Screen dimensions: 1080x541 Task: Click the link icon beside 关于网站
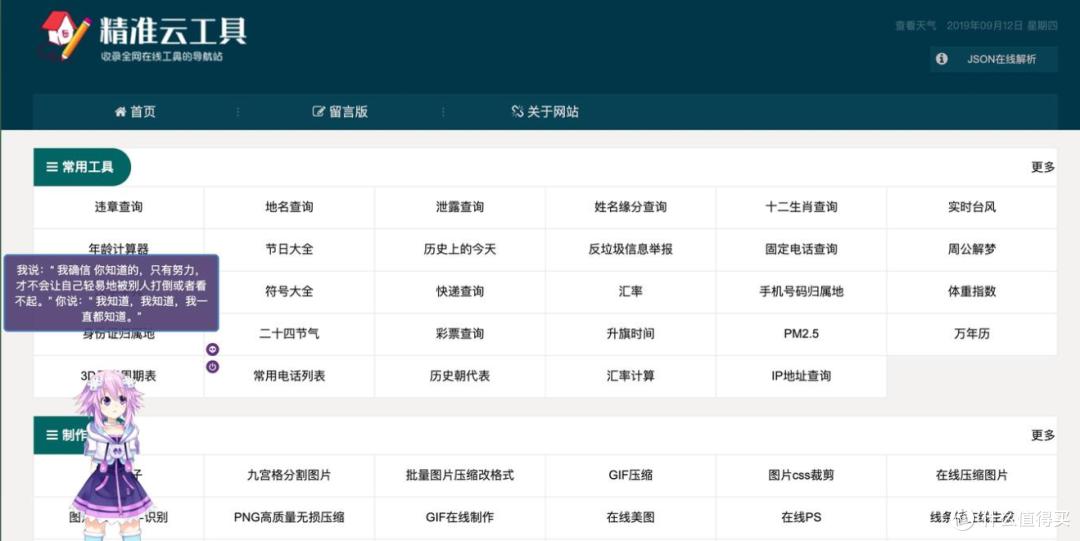(517, 112)
